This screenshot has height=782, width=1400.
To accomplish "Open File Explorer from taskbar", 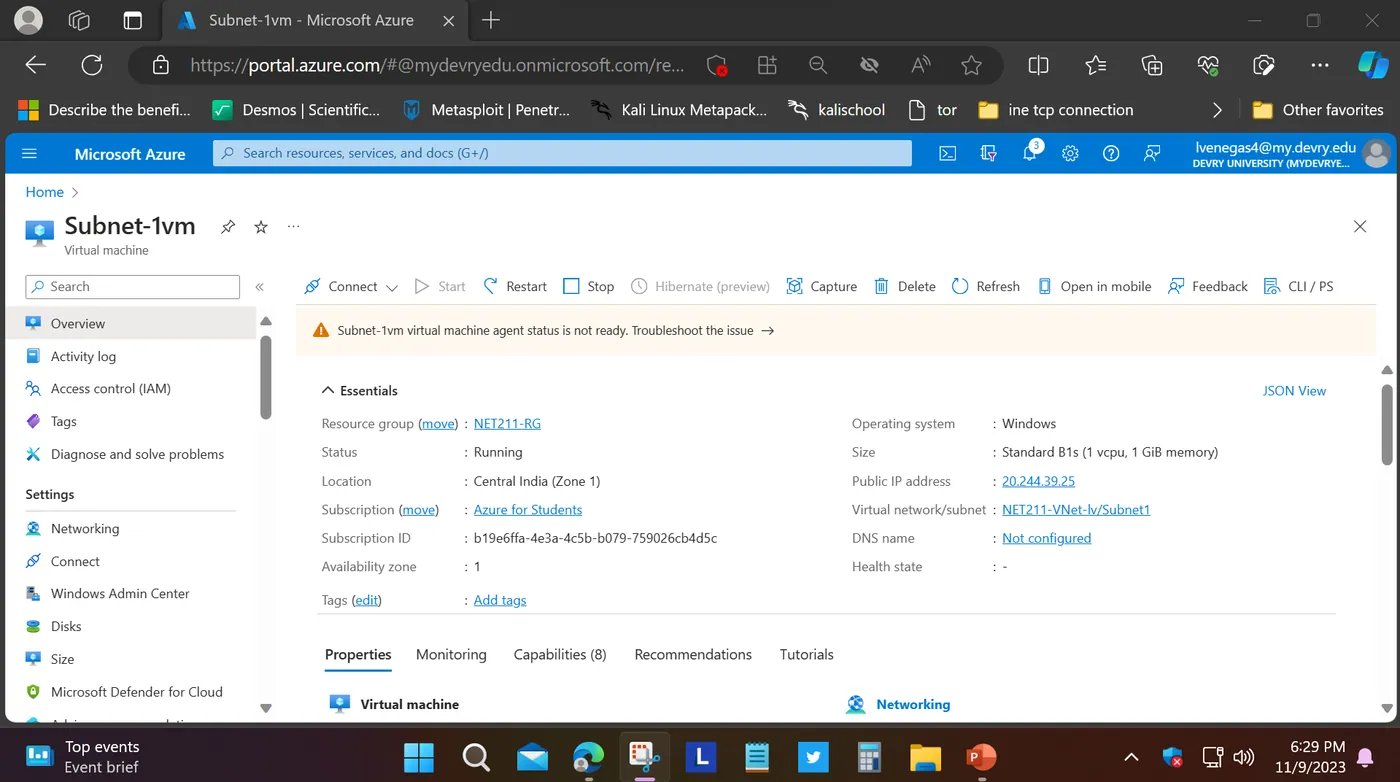I will click(x=926, y=756).
